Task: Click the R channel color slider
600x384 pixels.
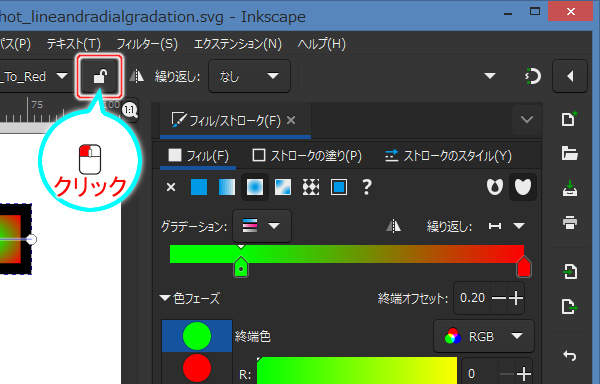Action: point(357,371)
